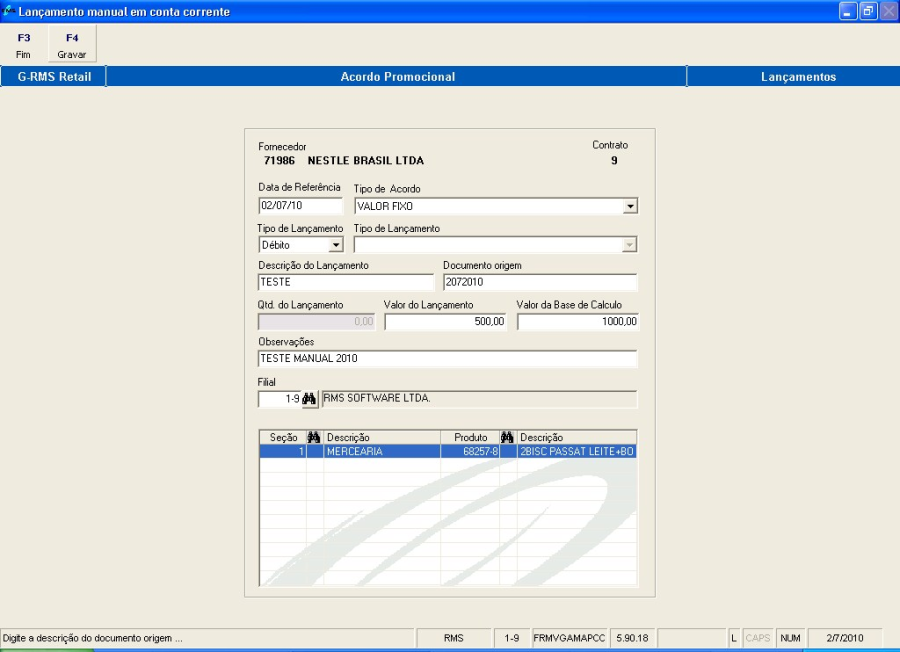Click the Produto column header

(470, 437)
